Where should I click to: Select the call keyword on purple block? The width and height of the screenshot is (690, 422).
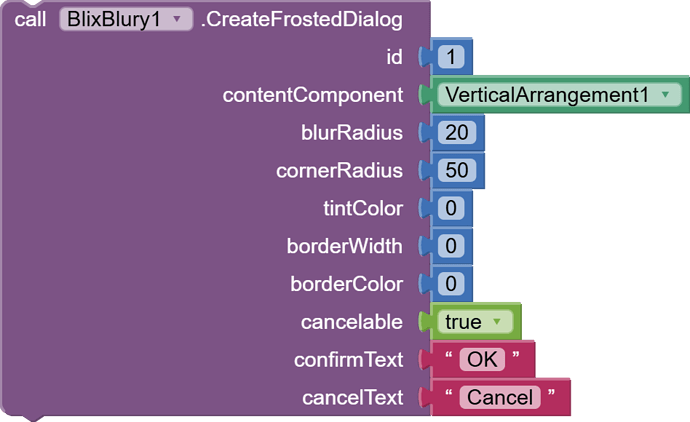click(30, 19)
